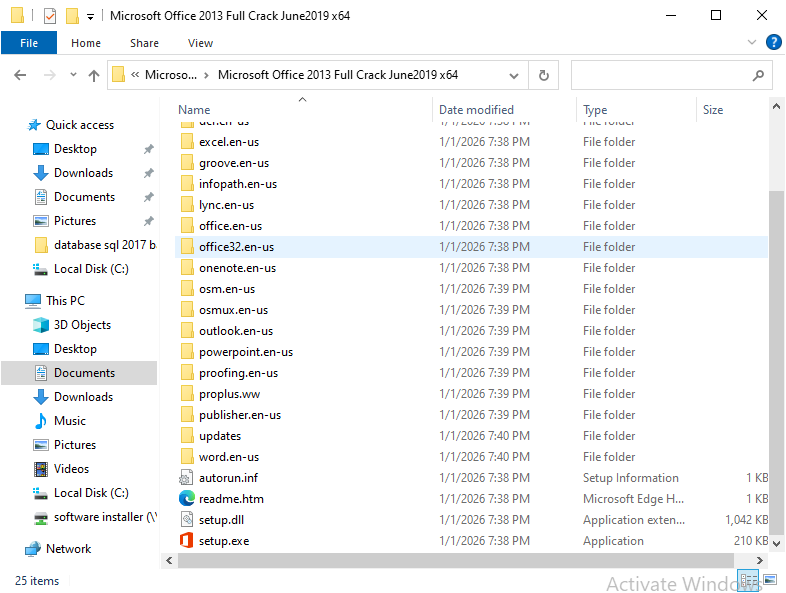Screen dimensions: 786x593
Task: Switch to Large icons view button
Action: pos(770,580)
